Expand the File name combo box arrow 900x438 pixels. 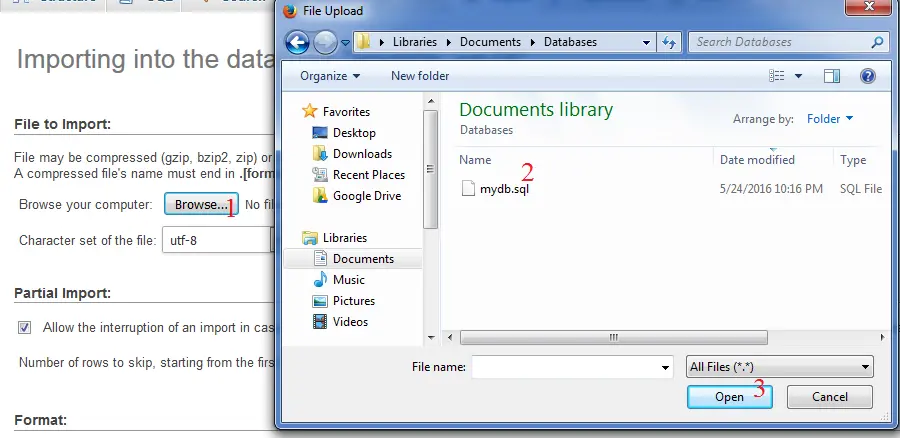click(666, 368)
